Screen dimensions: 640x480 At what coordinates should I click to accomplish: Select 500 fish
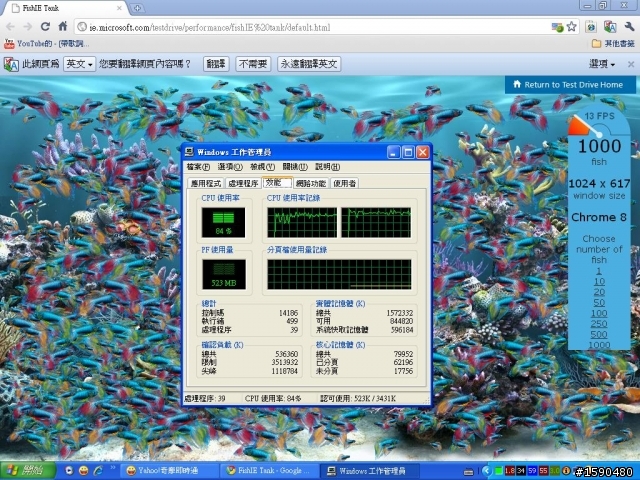click(599, 335)
